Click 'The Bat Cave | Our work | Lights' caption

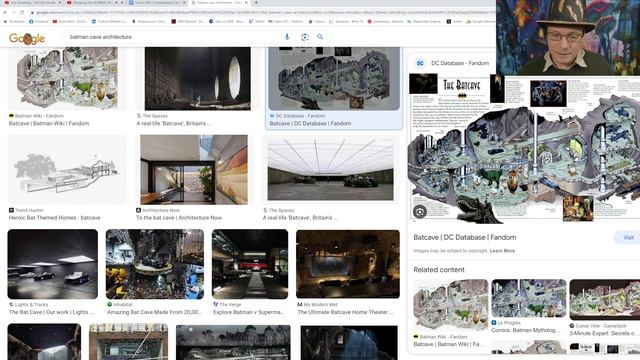tap(51, 312)
